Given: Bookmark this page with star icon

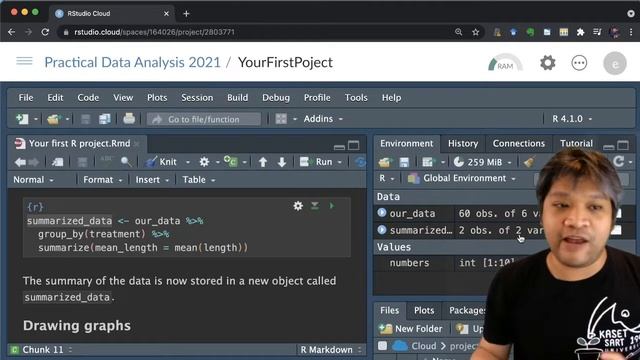Looking at the screenshot, I should pos(476,32).
